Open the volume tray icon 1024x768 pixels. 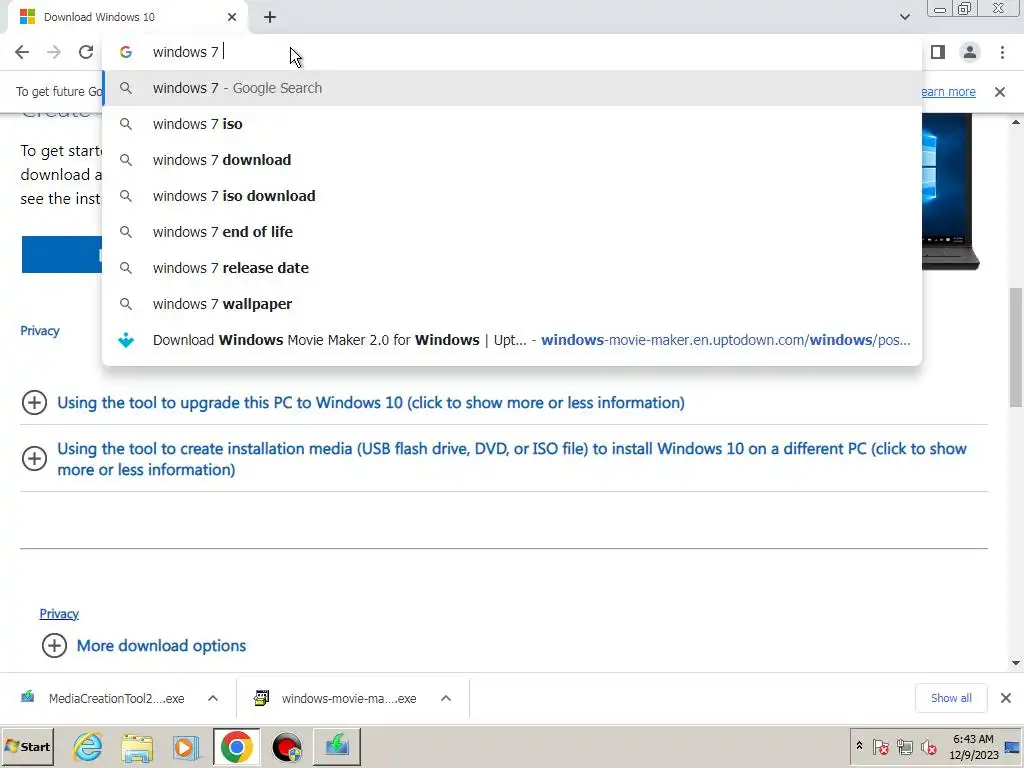[x=928, y=747]
